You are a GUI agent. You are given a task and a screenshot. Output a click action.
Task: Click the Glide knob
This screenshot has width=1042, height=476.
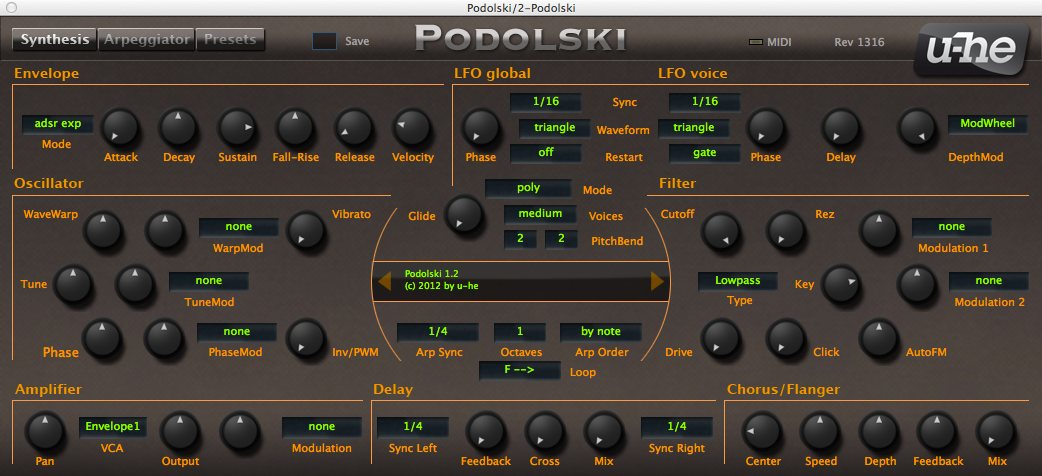[x=462, y=213]
